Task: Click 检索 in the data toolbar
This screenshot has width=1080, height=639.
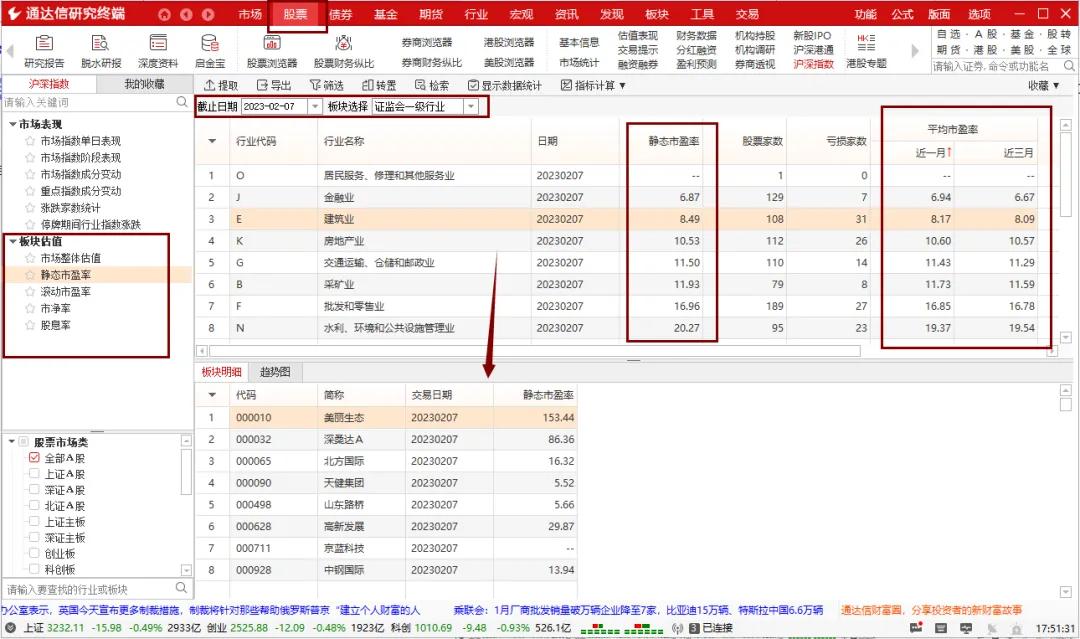Action: pyautogui.click(x=432, y=85)
